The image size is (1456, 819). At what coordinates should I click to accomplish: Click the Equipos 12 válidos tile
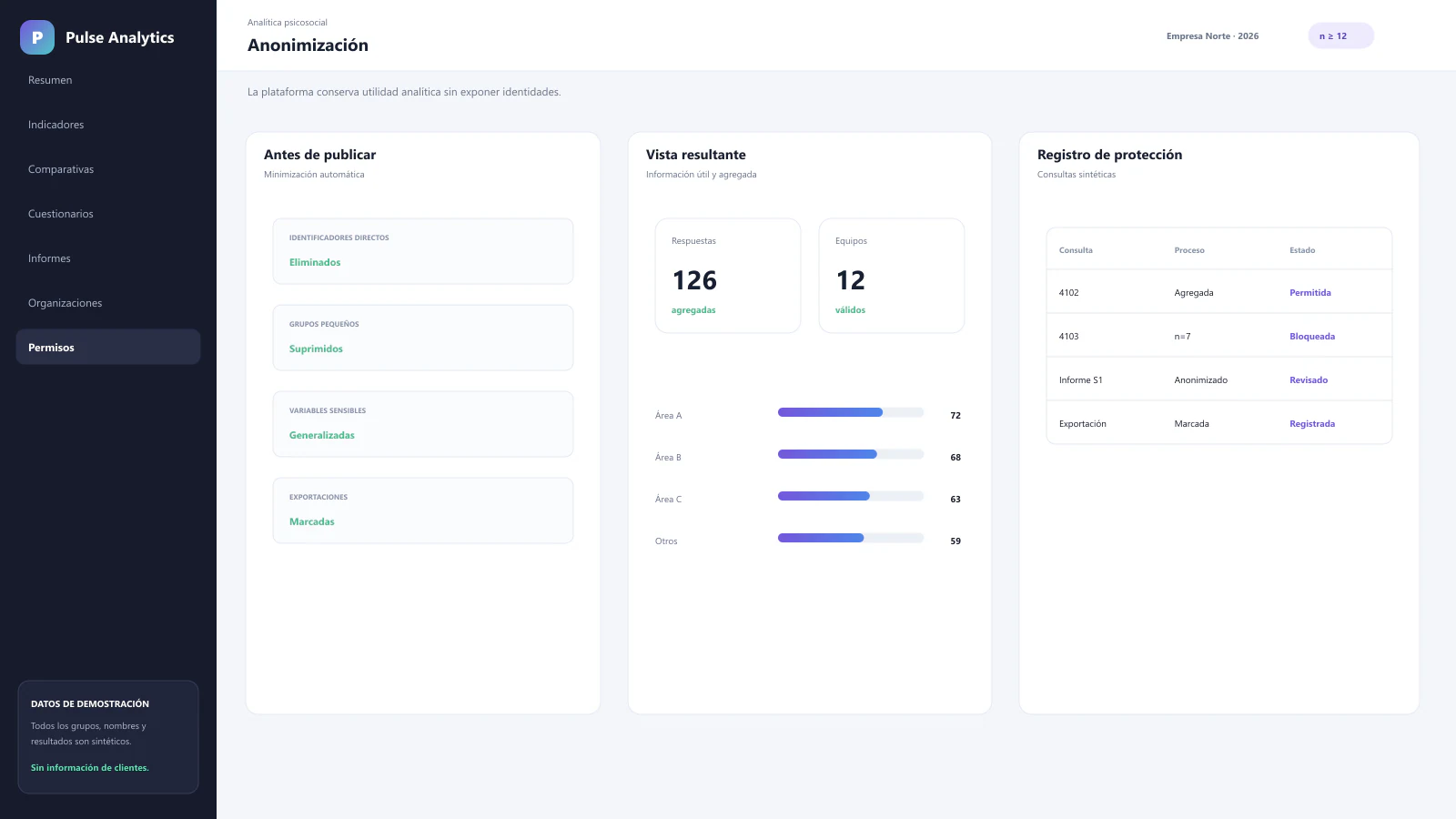click(892, 276)
